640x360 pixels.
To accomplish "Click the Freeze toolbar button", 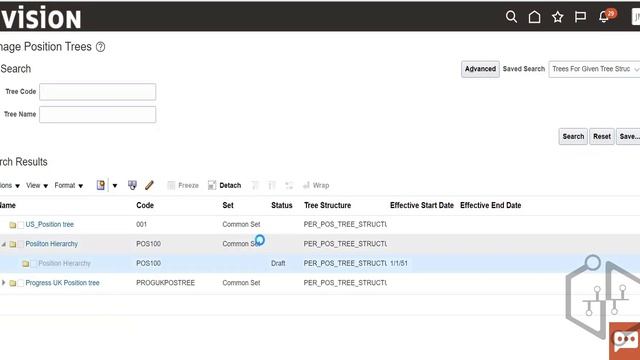I will coord(183,185).
